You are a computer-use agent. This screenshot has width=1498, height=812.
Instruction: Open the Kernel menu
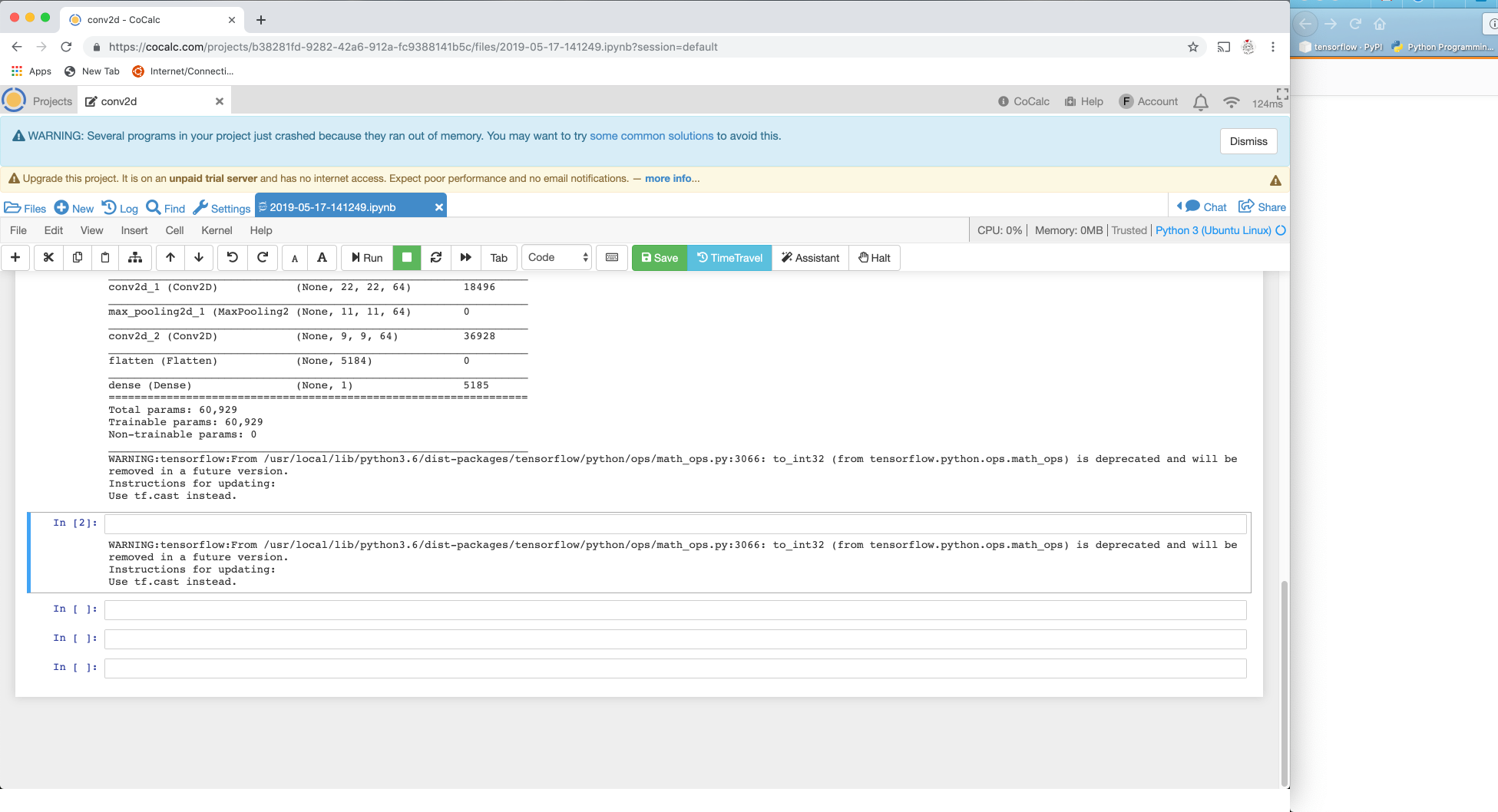tap(217, 230)
